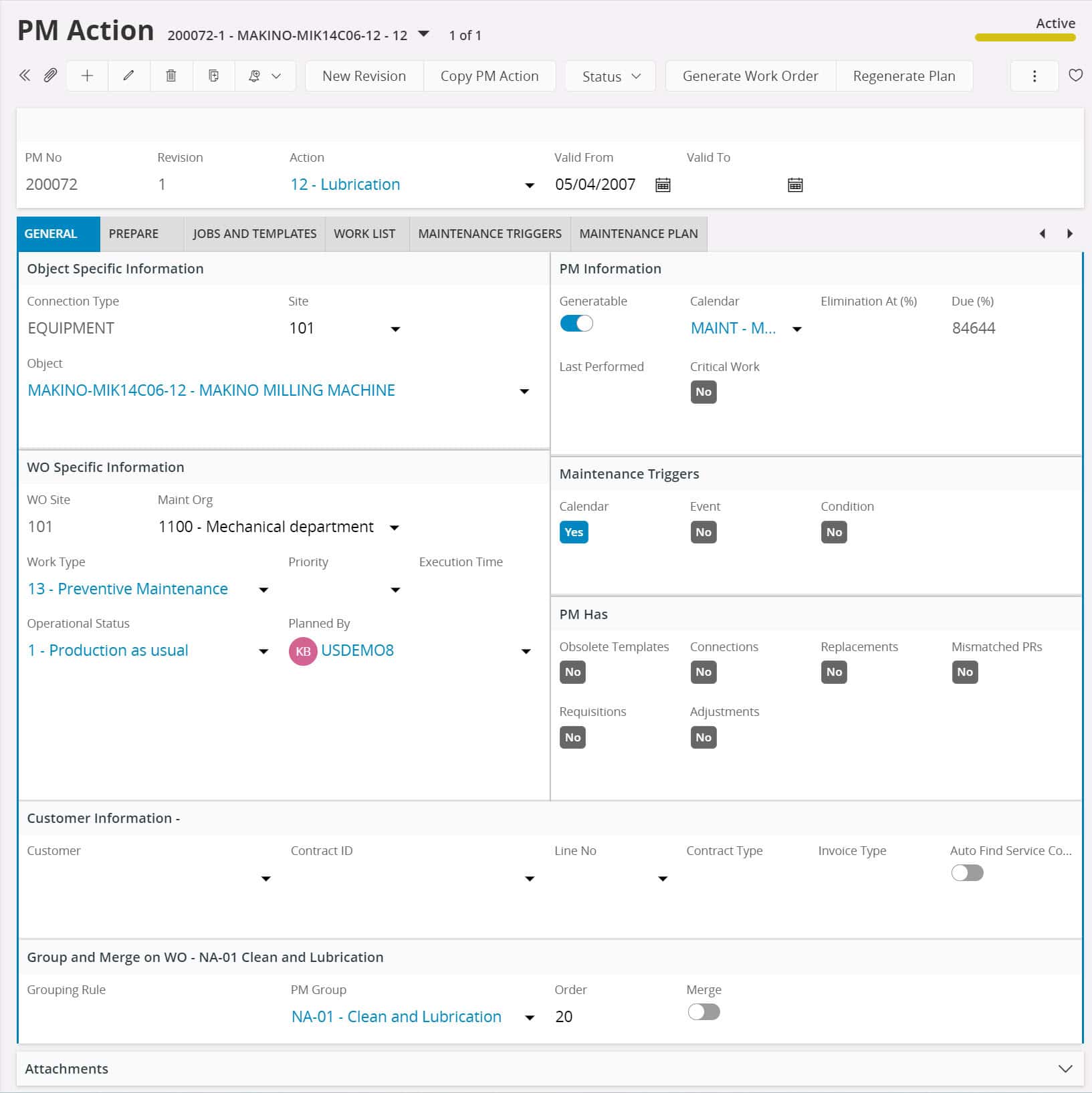Click the duplicate record icon
The width and height of the screenshot is (1092, 1093).
(213, 76)
